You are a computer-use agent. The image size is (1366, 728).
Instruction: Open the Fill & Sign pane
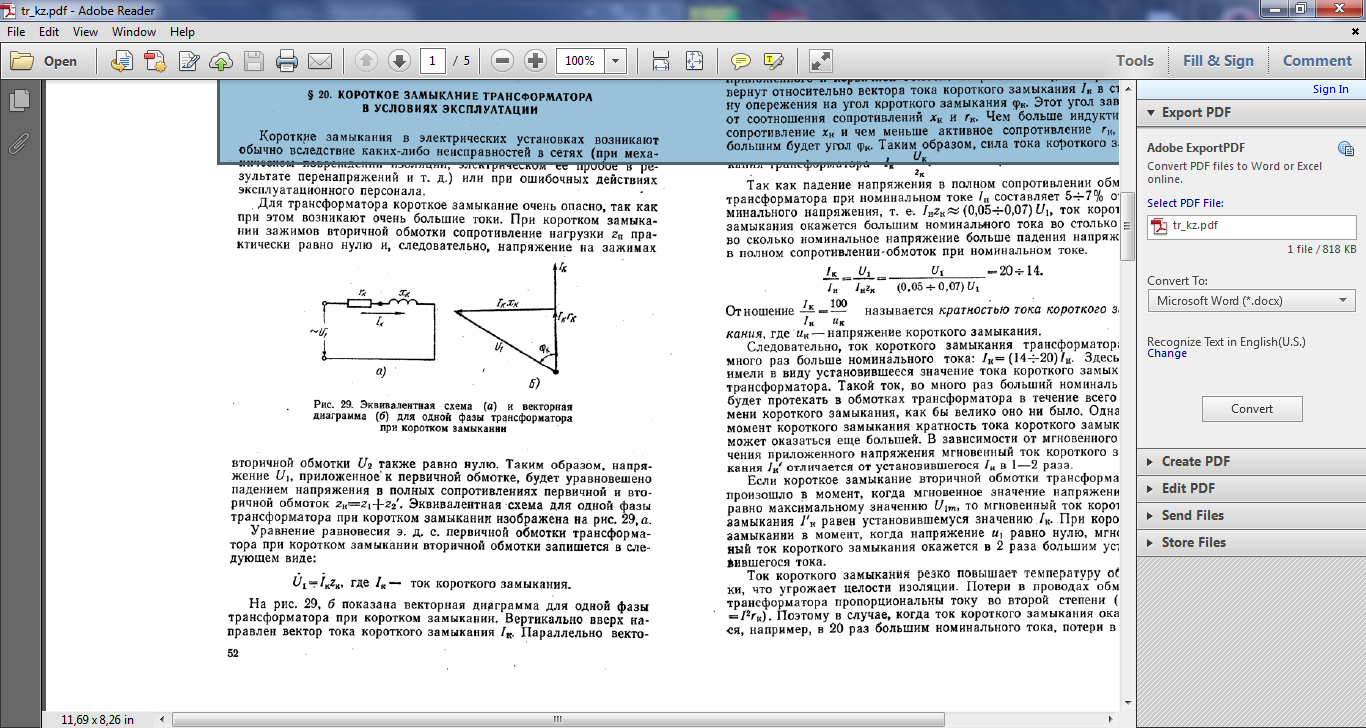1218,61
